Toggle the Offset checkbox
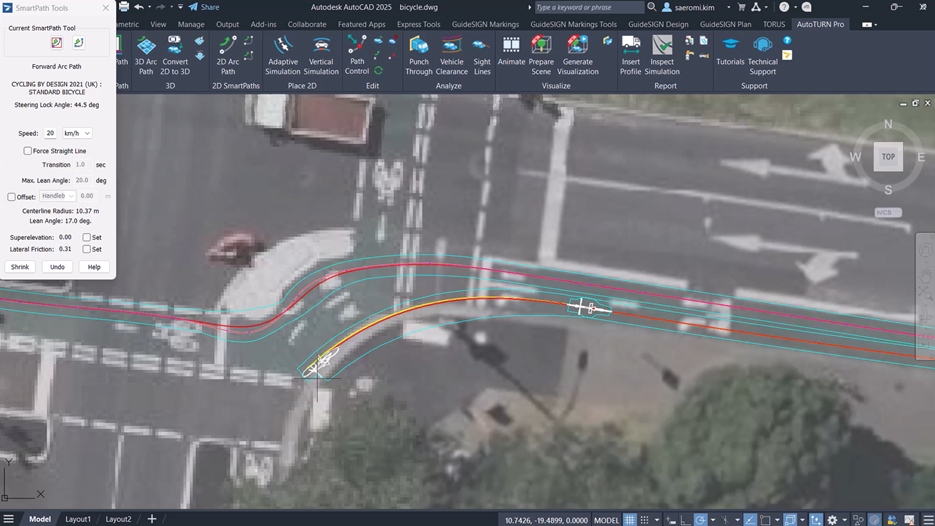Screen dimensions: 935x526 click(x=12, y=197)
